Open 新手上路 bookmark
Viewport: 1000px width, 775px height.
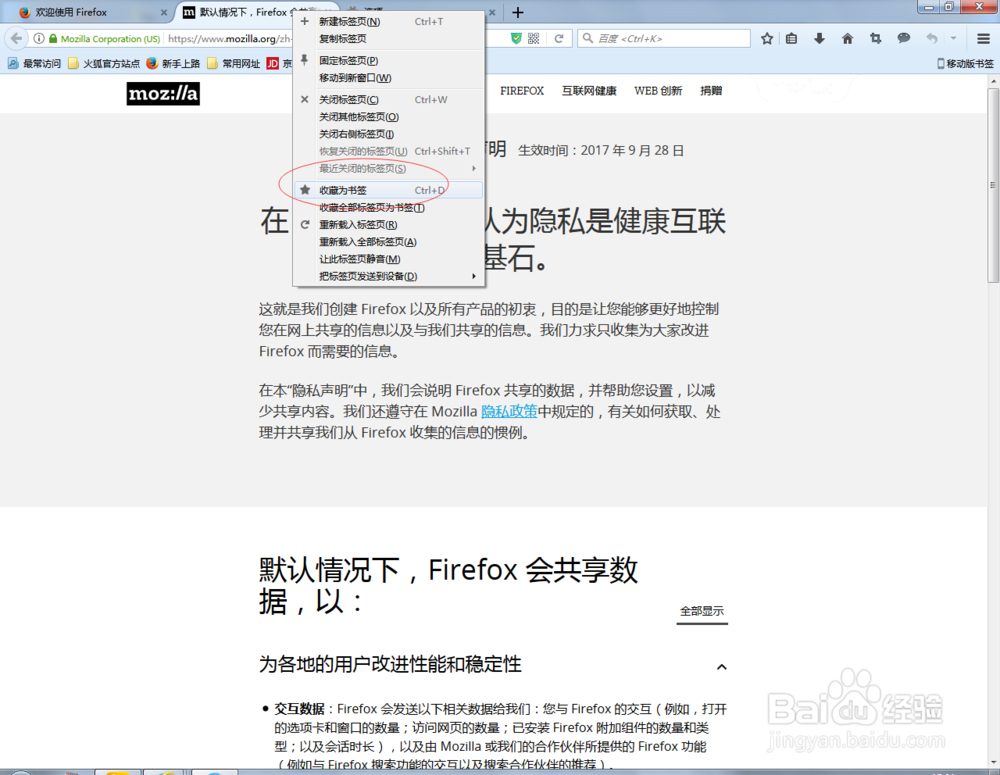click(x=173, y=63)
